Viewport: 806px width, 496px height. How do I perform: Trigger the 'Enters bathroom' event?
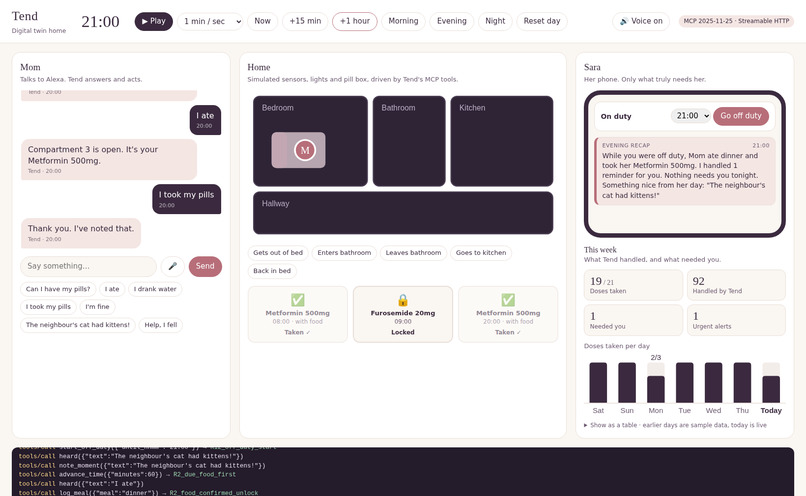click(344, 253)
